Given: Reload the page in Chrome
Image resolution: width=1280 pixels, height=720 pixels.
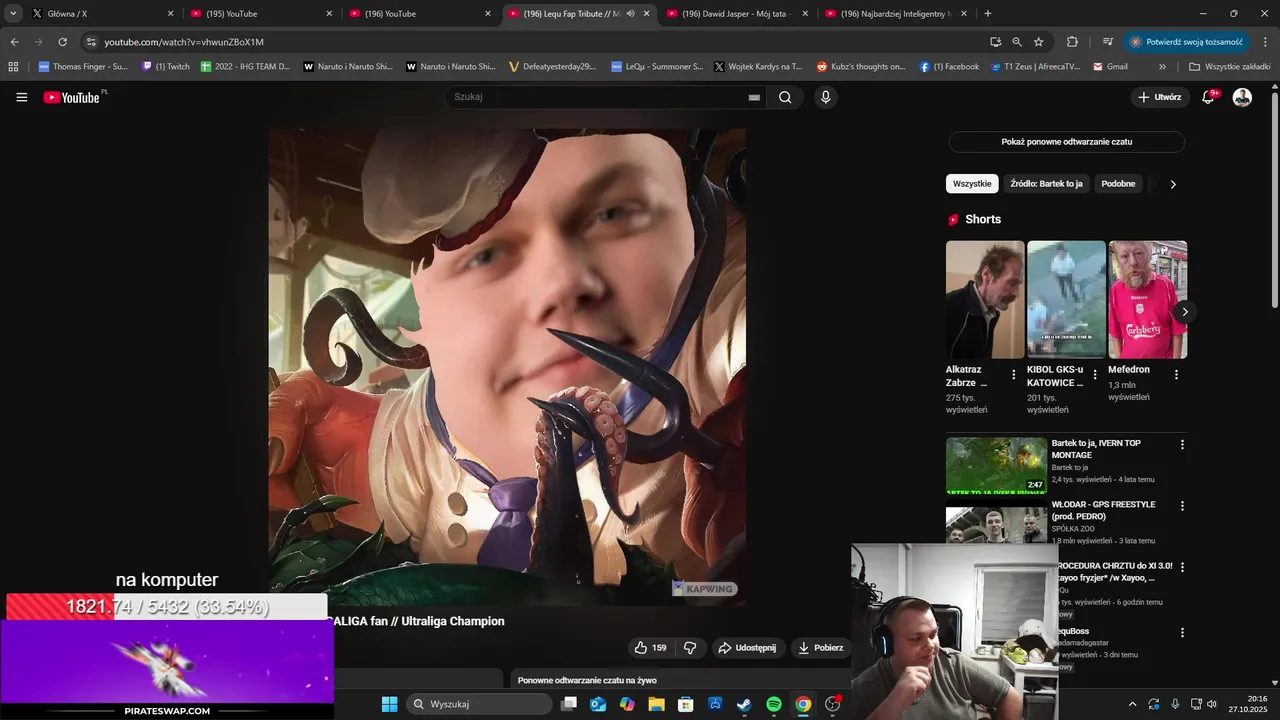Looking at the screenshot, I should 62,42.
